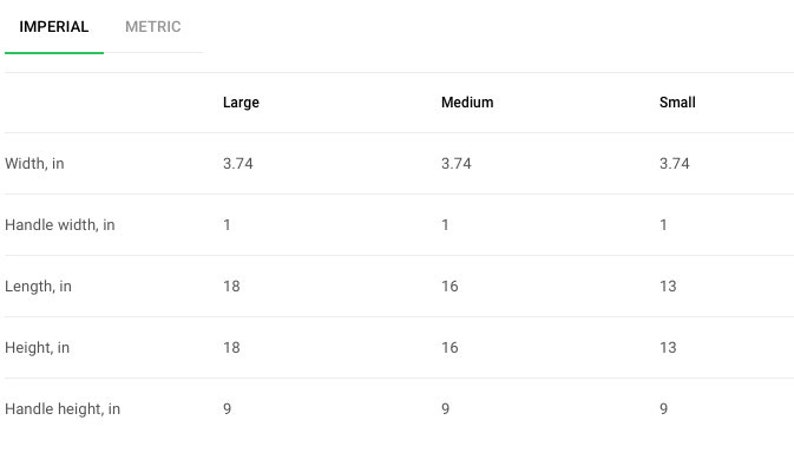Click the Medium length value 16
The width and height of the screenshot is (794, 466).
(450, 286)
